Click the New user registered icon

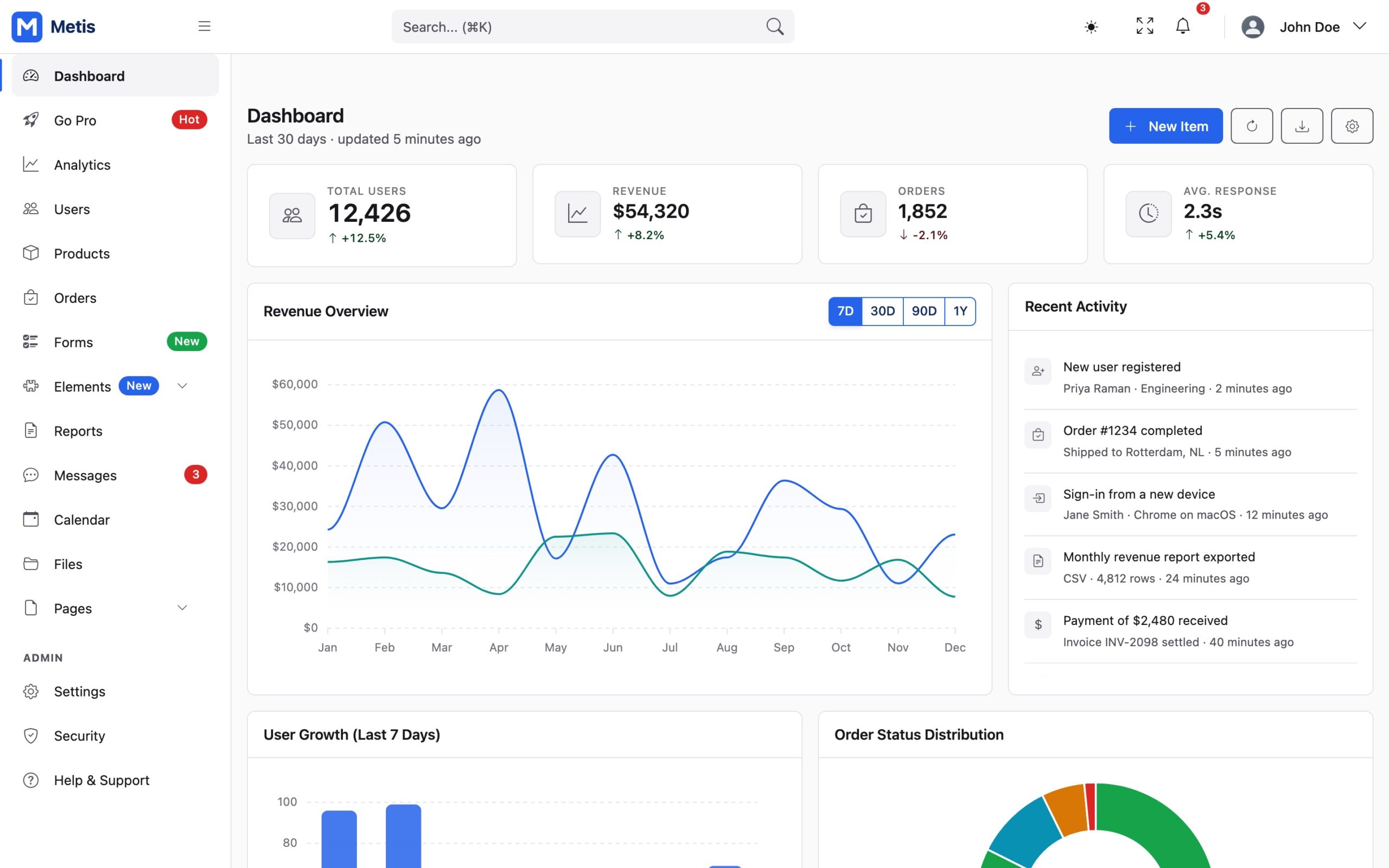1037,372
